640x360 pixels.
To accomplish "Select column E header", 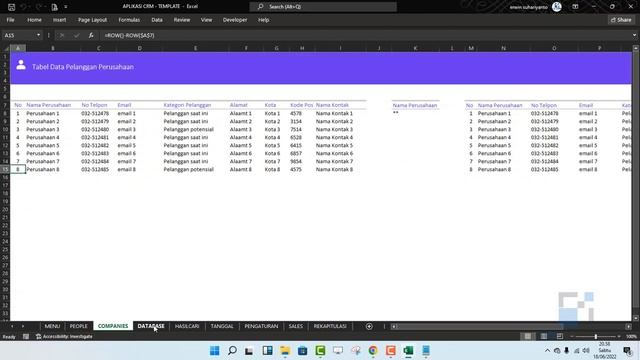I will [x=195, y=48].
